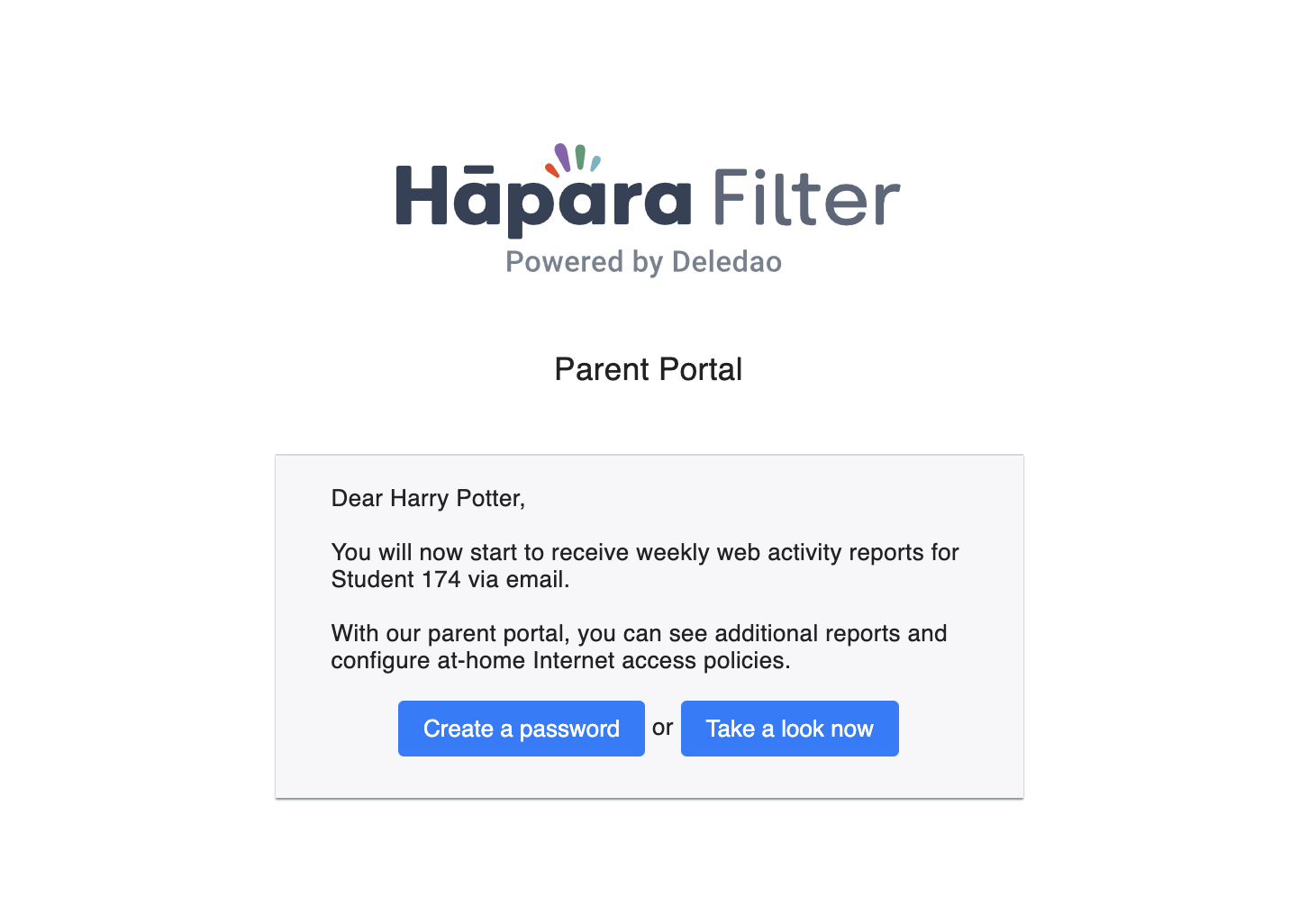The width and height of the screenshot is (1308, 924).
Task: Click the word Filter in the logo
Action: [x=806, y=197]
